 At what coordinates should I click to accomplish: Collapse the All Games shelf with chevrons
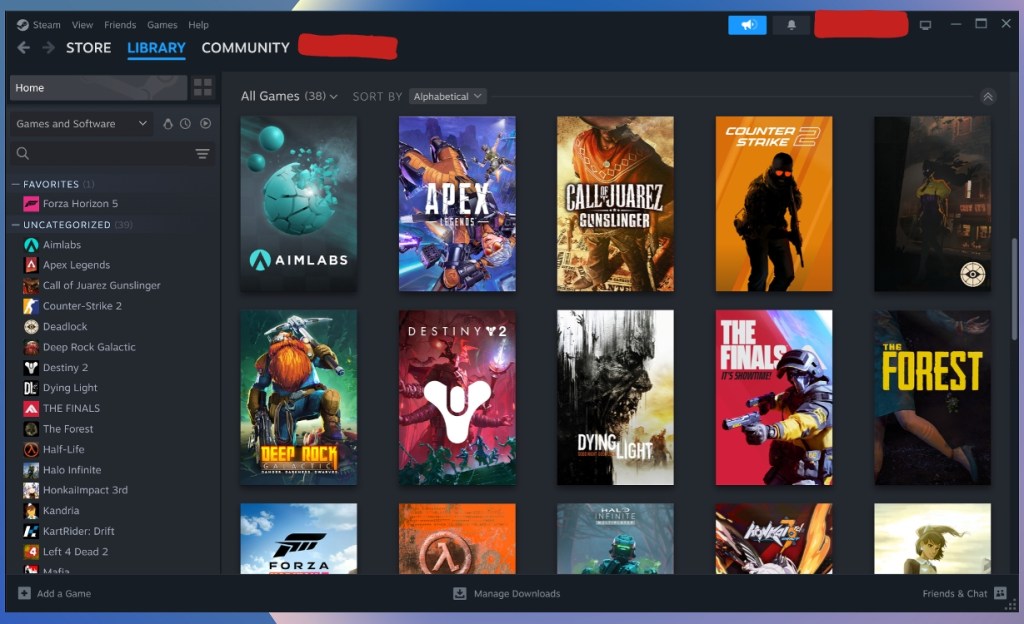pos(988,97)
